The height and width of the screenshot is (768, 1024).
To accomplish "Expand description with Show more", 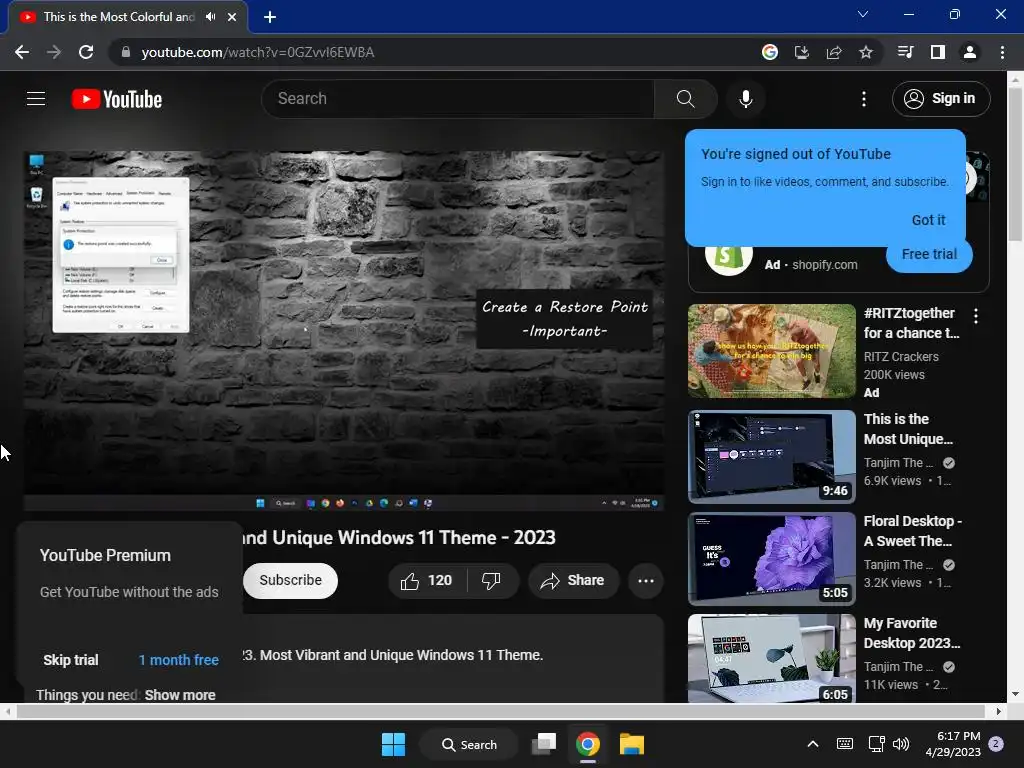I will (180, 695).
